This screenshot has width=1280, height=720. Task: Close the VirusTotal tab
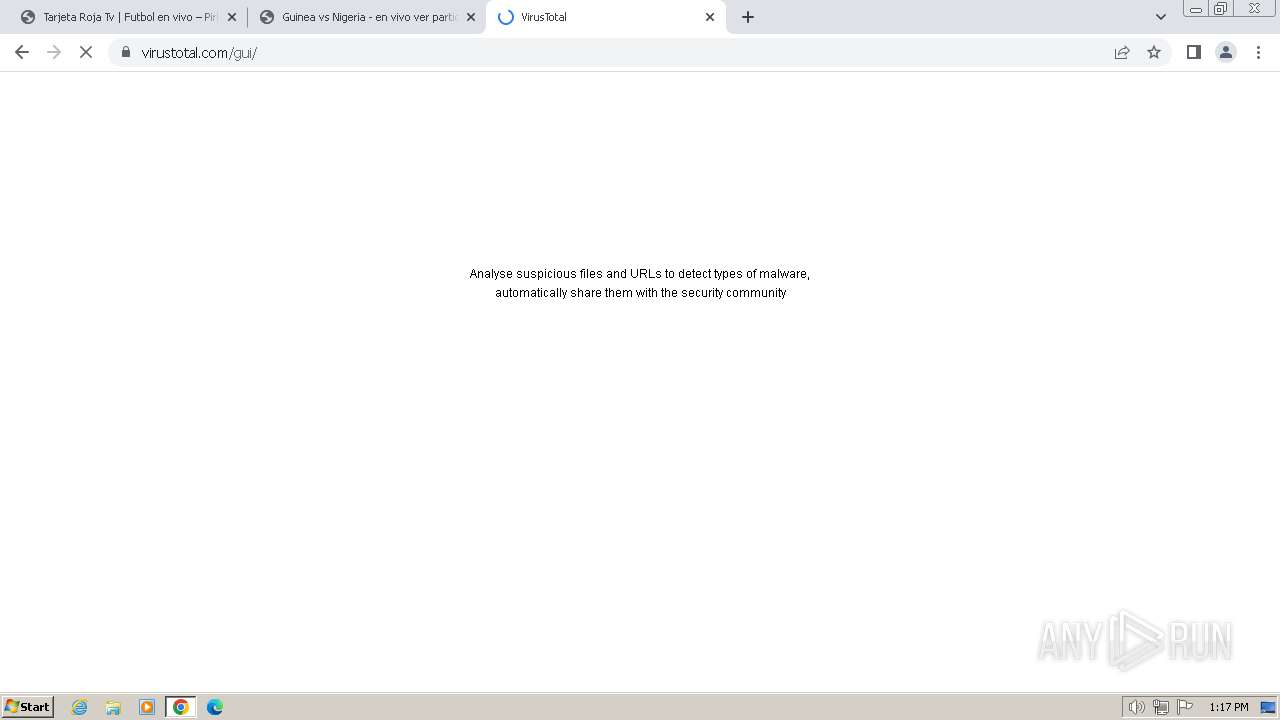tap(710, 17)
